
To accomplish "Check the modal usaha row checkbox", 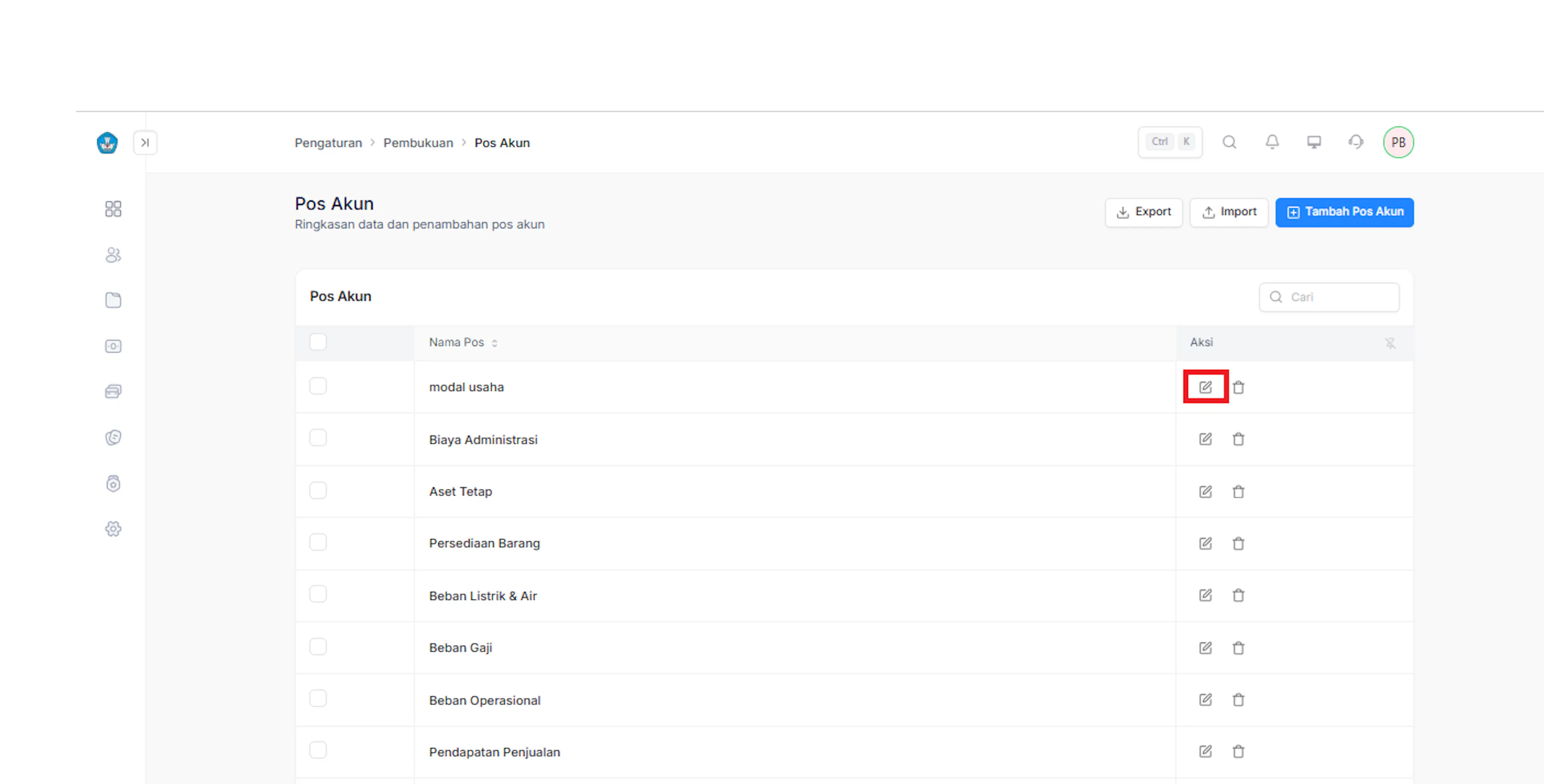I will click(318, 386).
